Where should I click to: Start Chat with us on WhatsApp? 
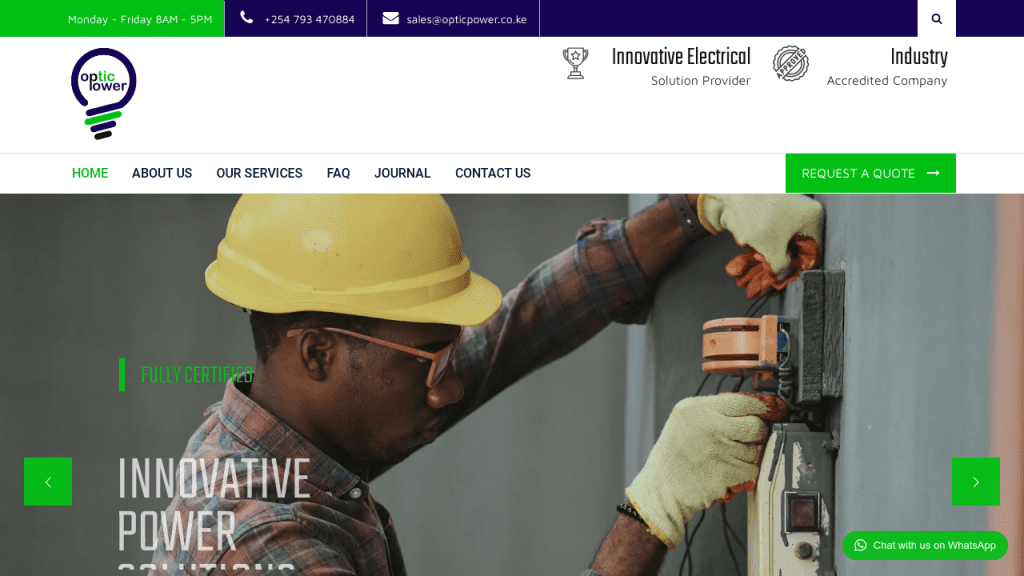coord(925,545)
